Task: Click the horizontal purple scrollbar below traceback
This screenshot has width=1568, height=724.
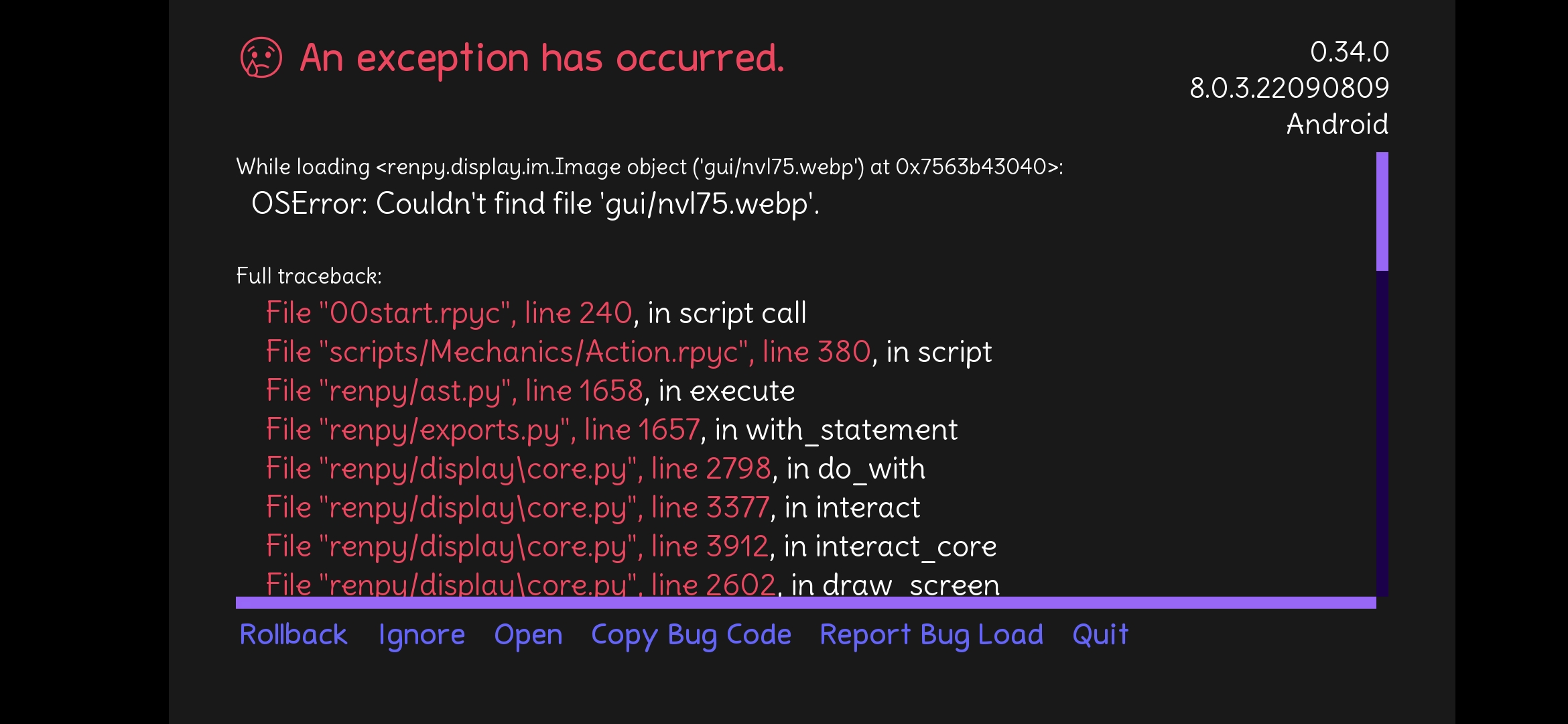Action: (805, 603)
